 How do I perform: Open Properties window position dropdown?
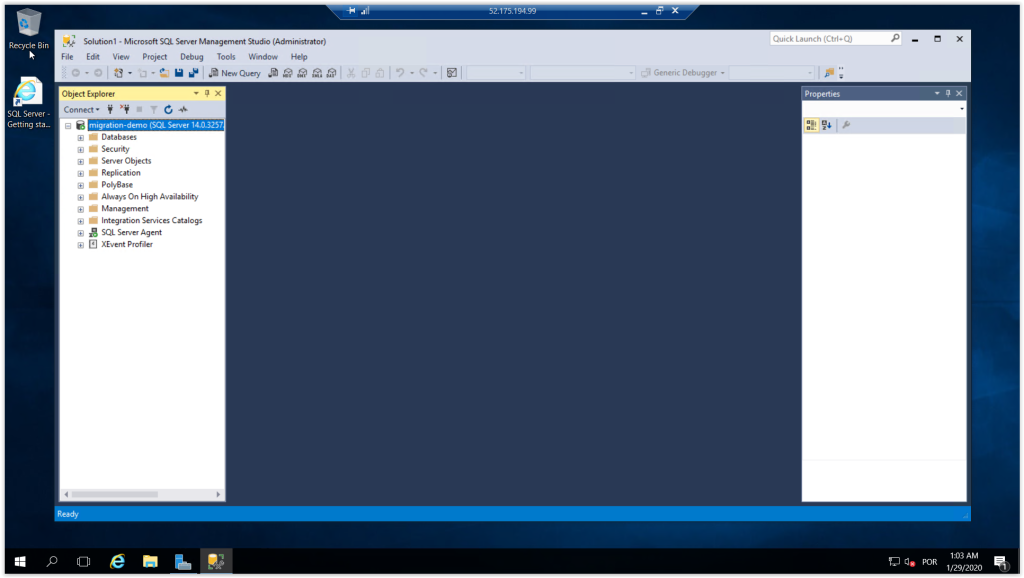pyautogui.click(x=937, y=93)
